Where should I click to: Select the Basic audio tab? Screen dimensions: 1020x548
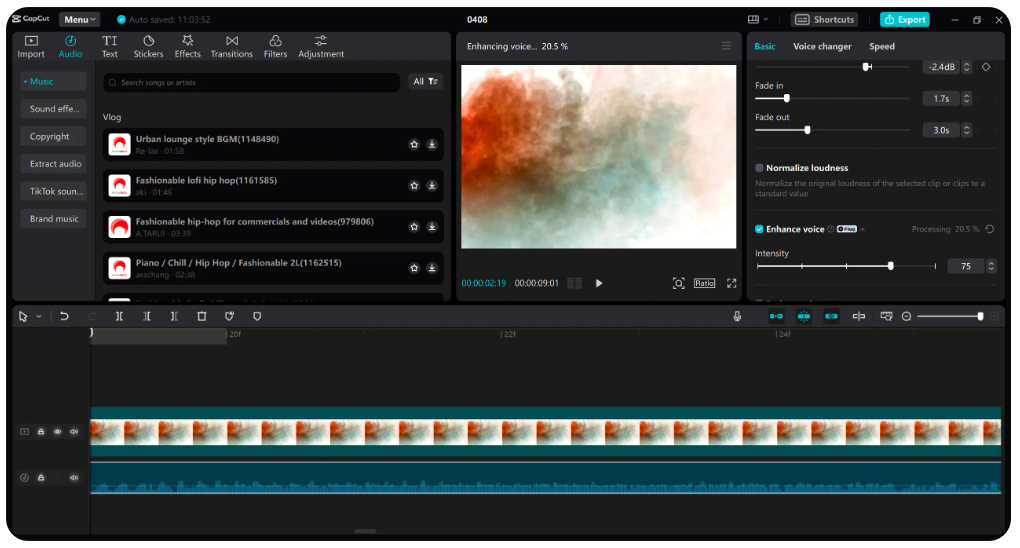tap(764, 46)
